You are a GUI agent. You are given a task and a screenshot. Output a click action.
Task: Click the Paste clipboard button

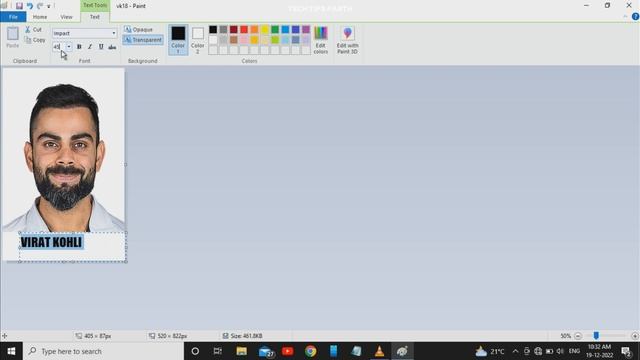(x=13, y=37)
